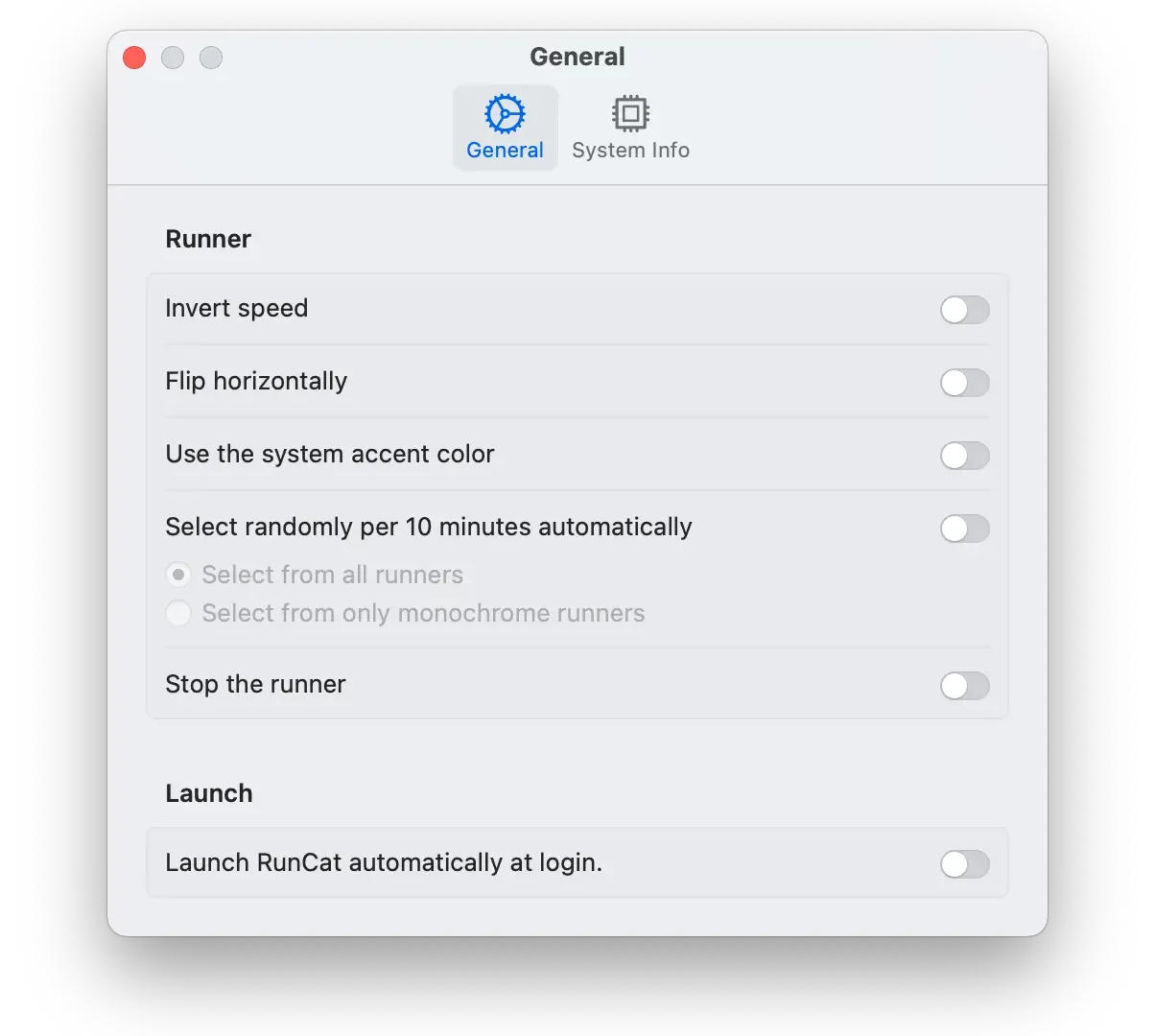Close the preferences window with red button

click(134, 58)
